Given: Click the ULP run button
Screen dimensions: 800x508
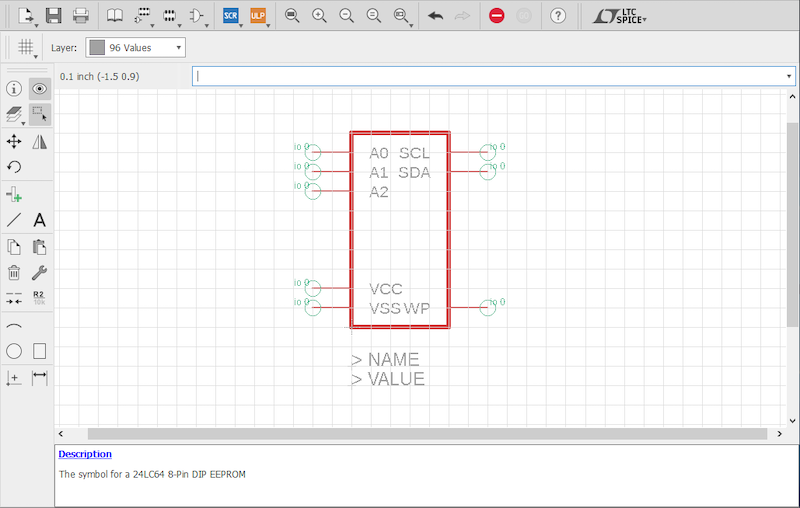Looking at the screenshot, I should (x=258, y=16).
